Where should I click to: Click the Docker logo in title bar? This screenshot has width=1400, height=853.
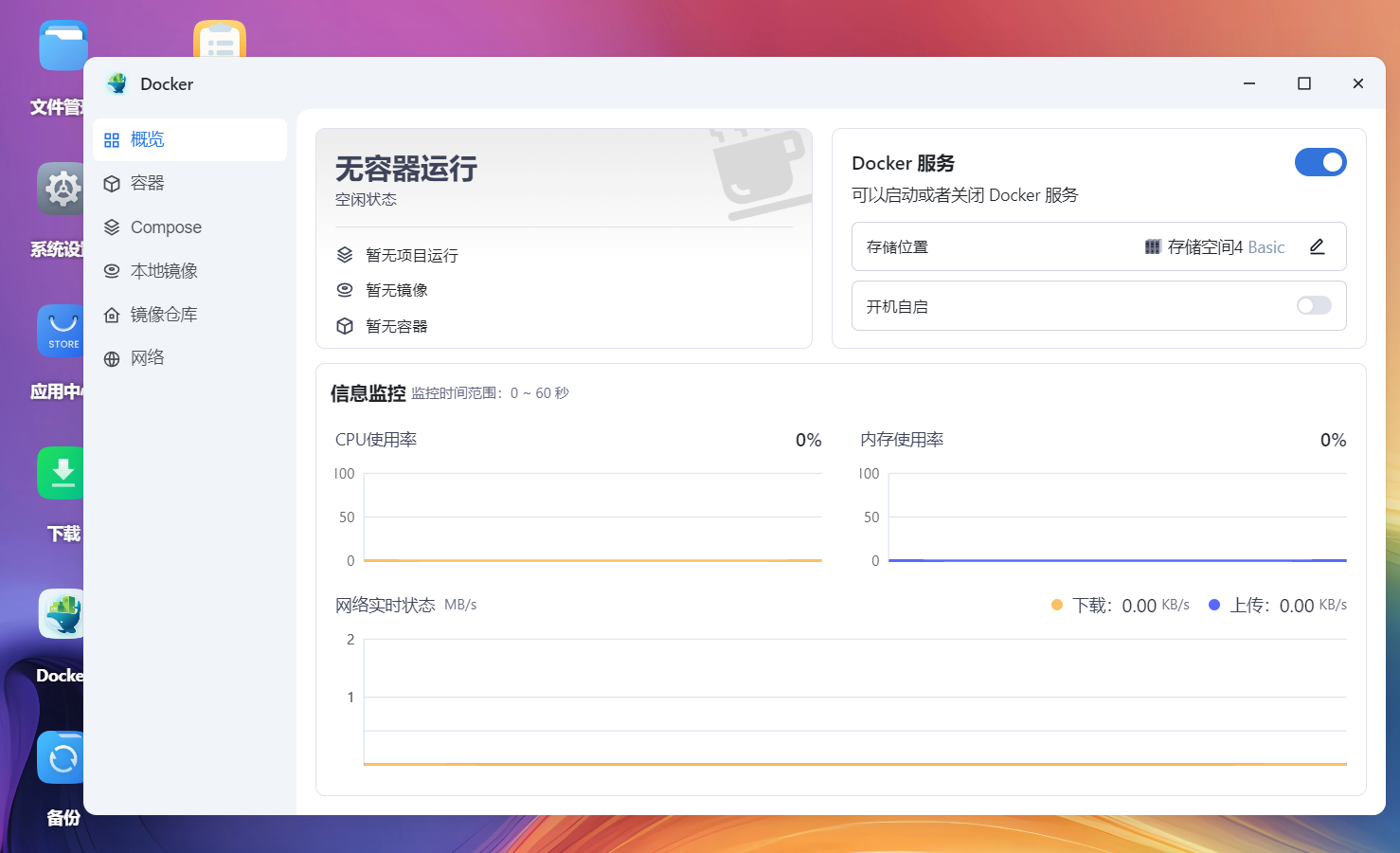pyautogui.click(x=117, y=83)
